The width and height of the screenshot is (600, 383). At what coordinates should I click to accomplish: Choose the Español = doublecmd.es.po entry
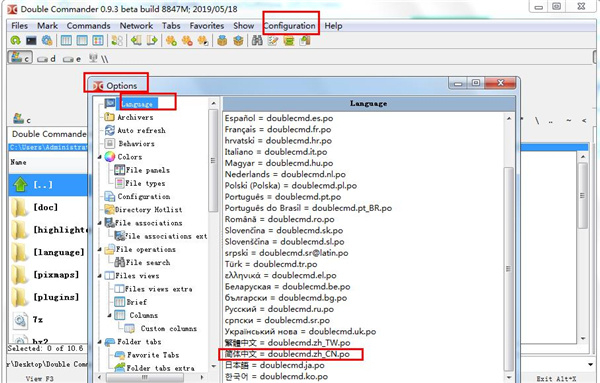coord(279,118)
